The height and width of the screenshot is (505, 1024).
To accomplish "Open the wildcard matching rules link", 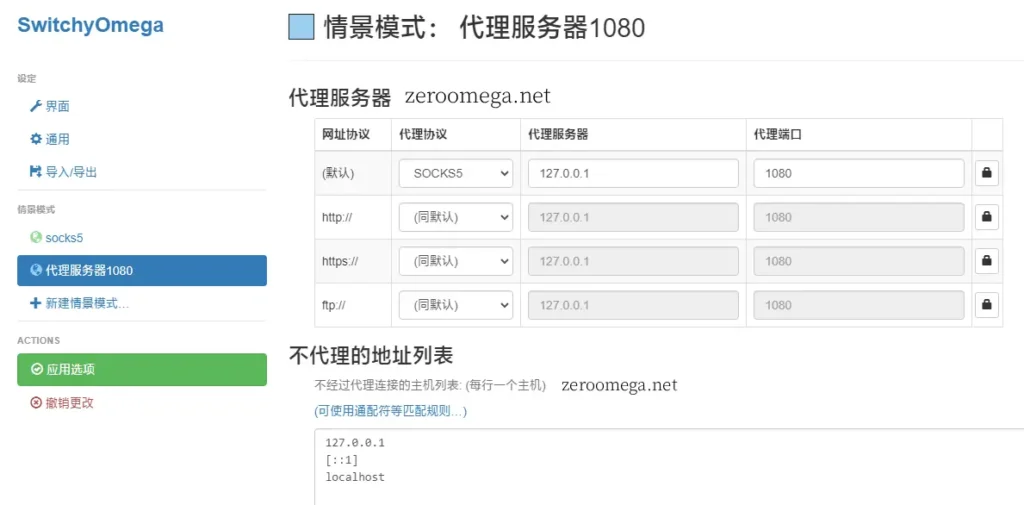I will click(390, 411).
